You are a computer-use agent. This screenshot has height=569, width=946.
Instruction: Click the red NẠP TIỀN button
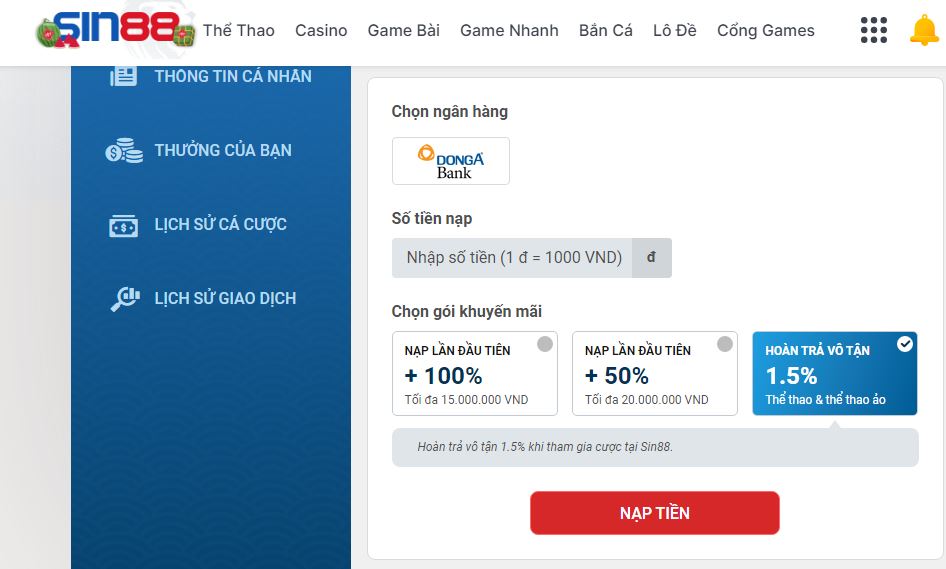tap(655, 513)
